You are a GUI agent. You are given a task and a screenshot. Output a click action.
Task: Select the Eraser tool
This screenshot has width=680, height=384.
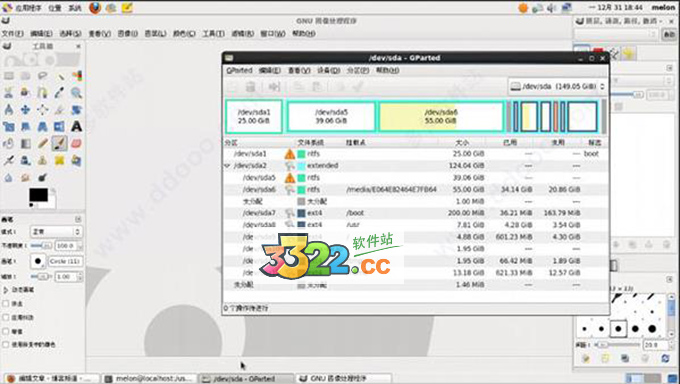[76, 143]
